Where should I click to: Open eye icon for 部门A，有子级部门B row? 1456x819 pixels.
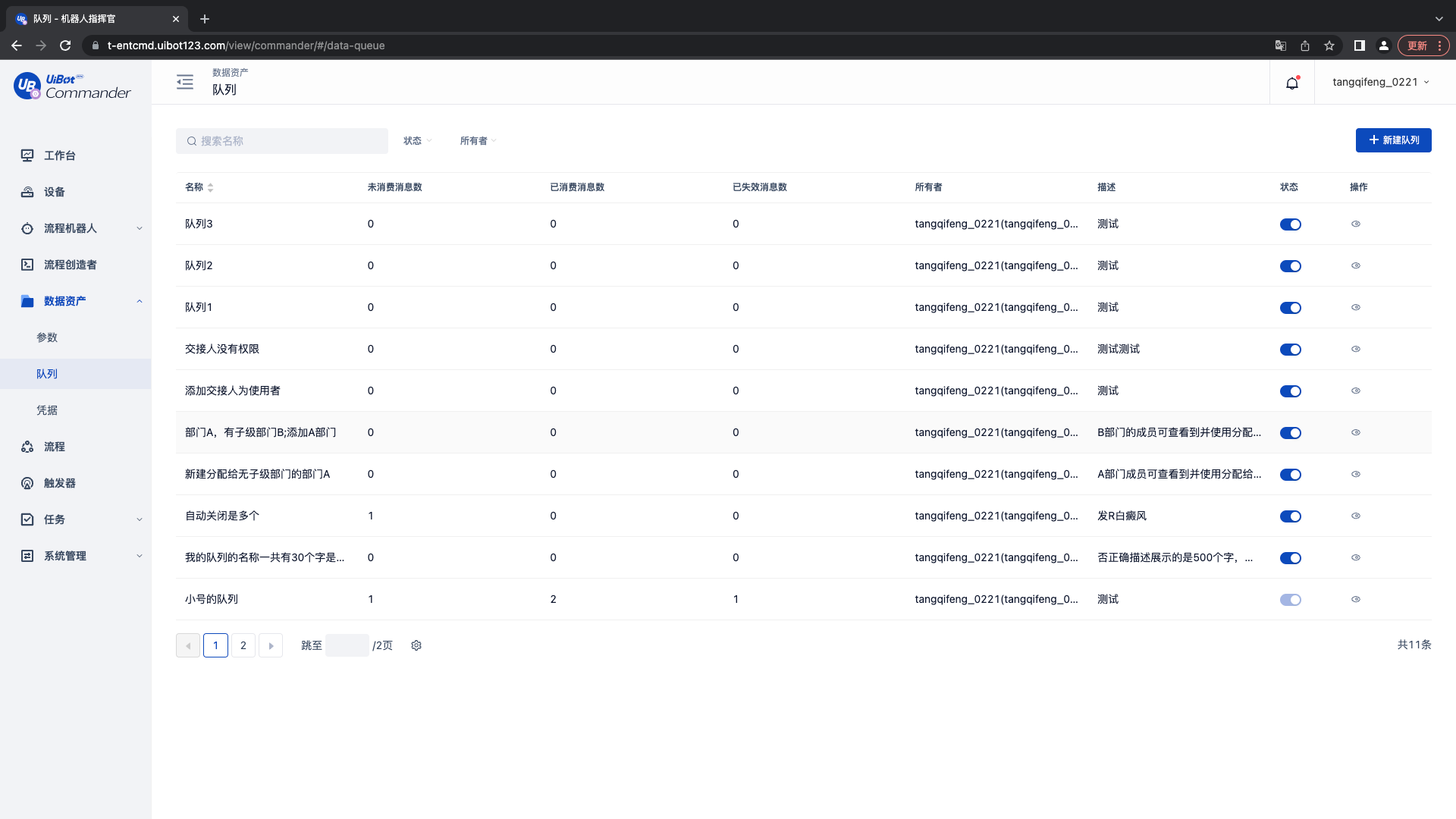pos(1356,432)
